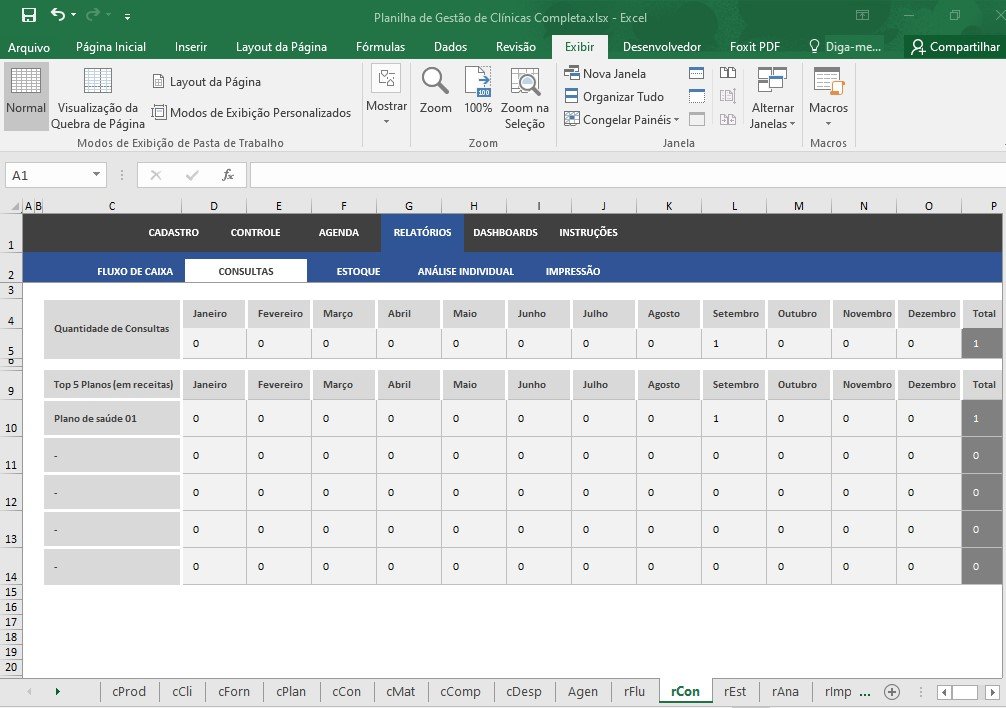Open the Name Box dropdown arrow
The image size is (1006, 708).
coord(97,175)
